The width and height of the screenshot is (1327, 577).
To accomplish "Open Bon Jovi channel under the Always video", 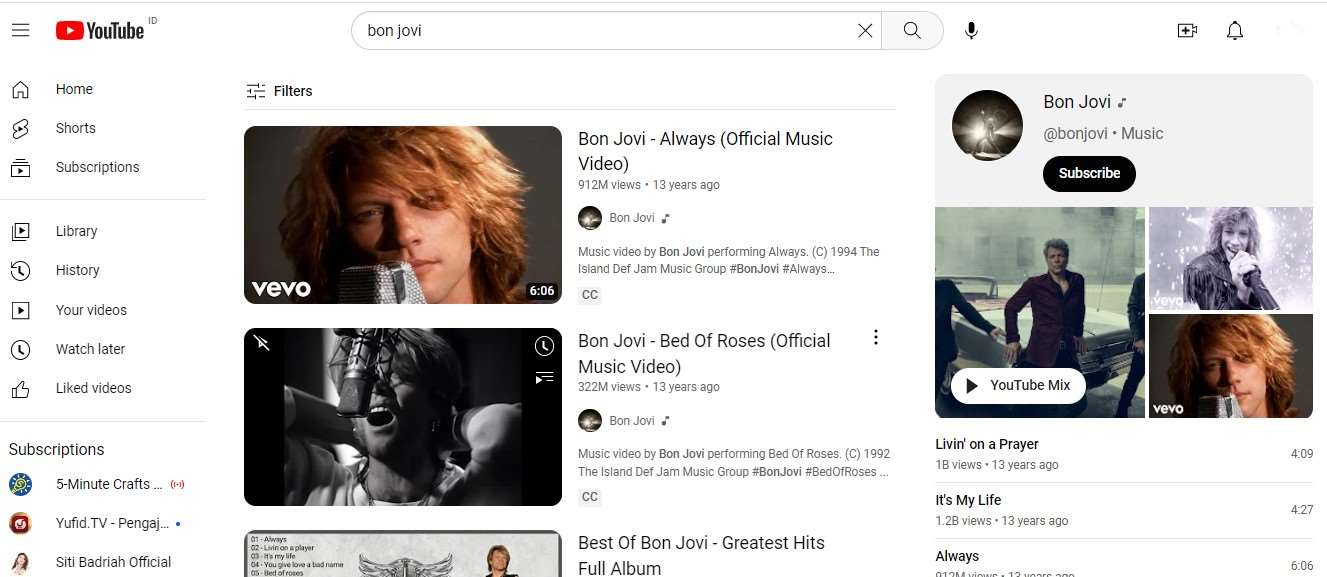I will click(632, 218).
